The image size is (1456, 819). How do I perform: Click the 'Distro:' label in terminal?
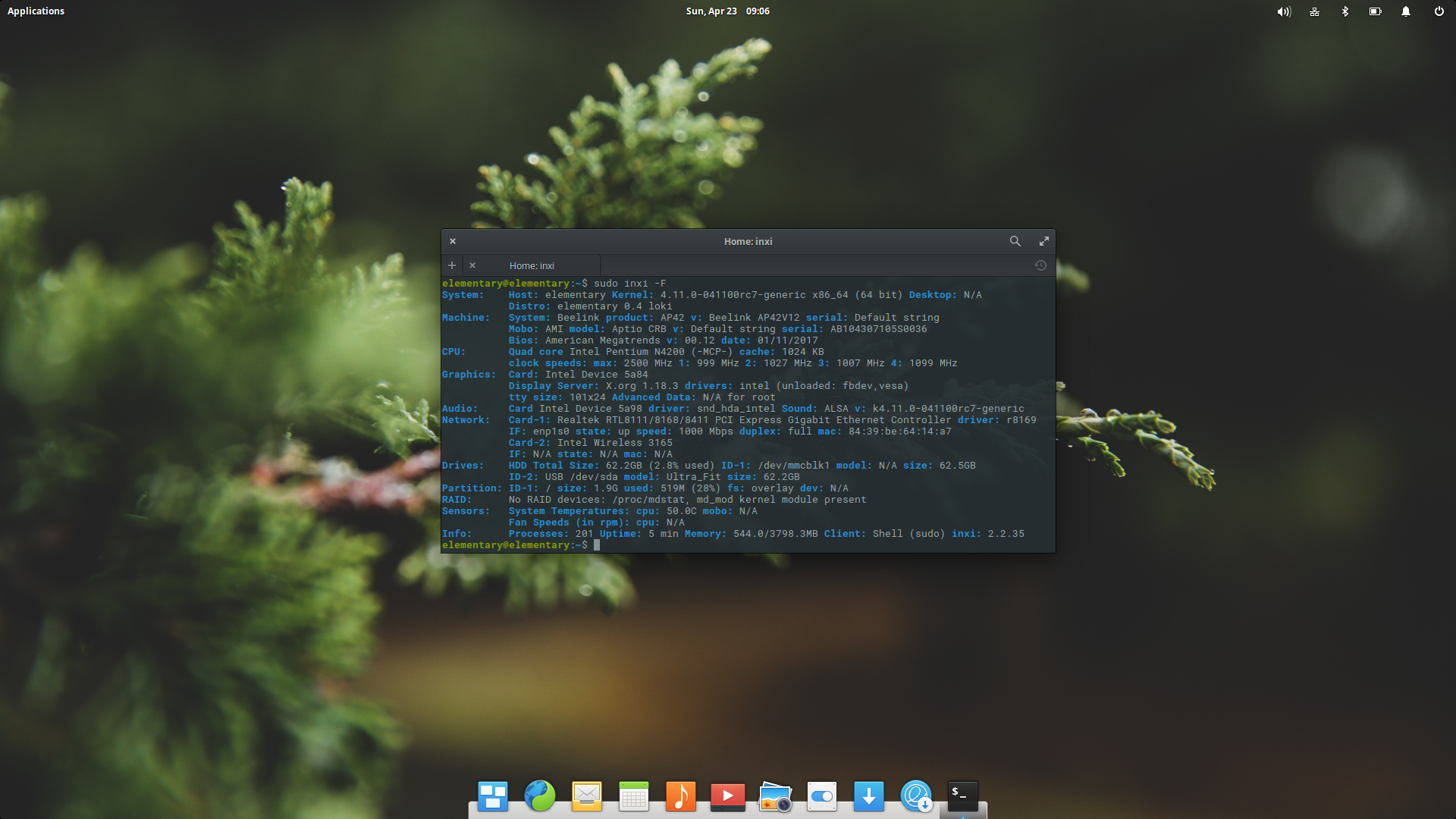530,306
